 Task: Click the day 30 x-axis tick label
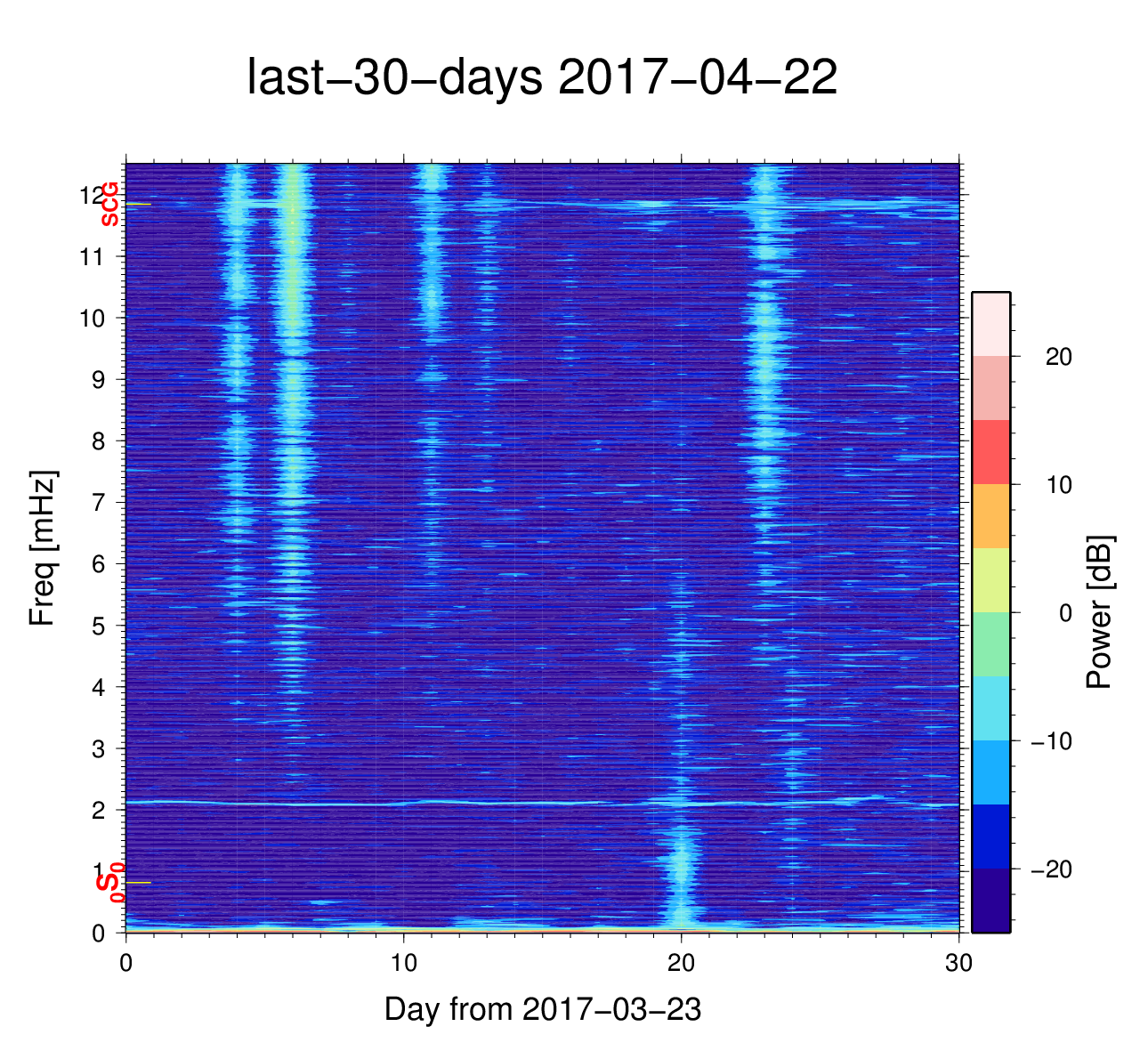pyautogui.click(x=958, y=964)
